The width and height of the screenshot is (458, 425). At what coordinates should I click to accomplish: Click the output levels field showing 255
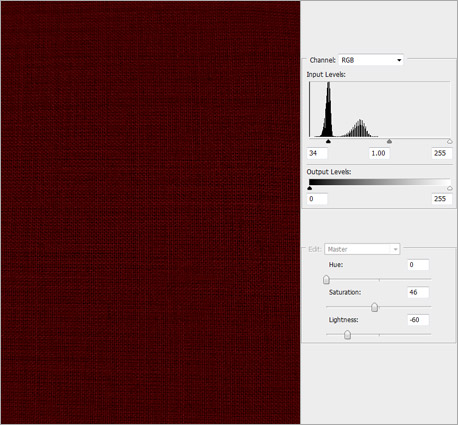[442, 199]
